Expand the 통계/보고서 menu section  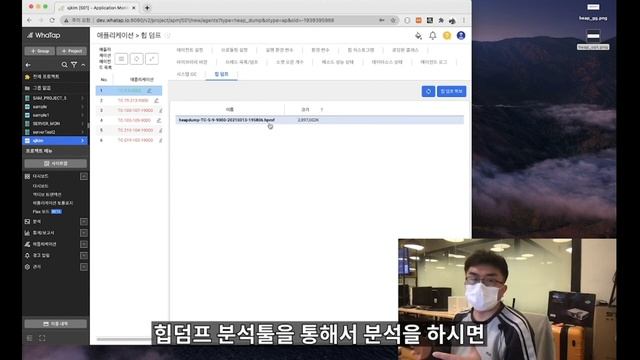tap(84, 233)
